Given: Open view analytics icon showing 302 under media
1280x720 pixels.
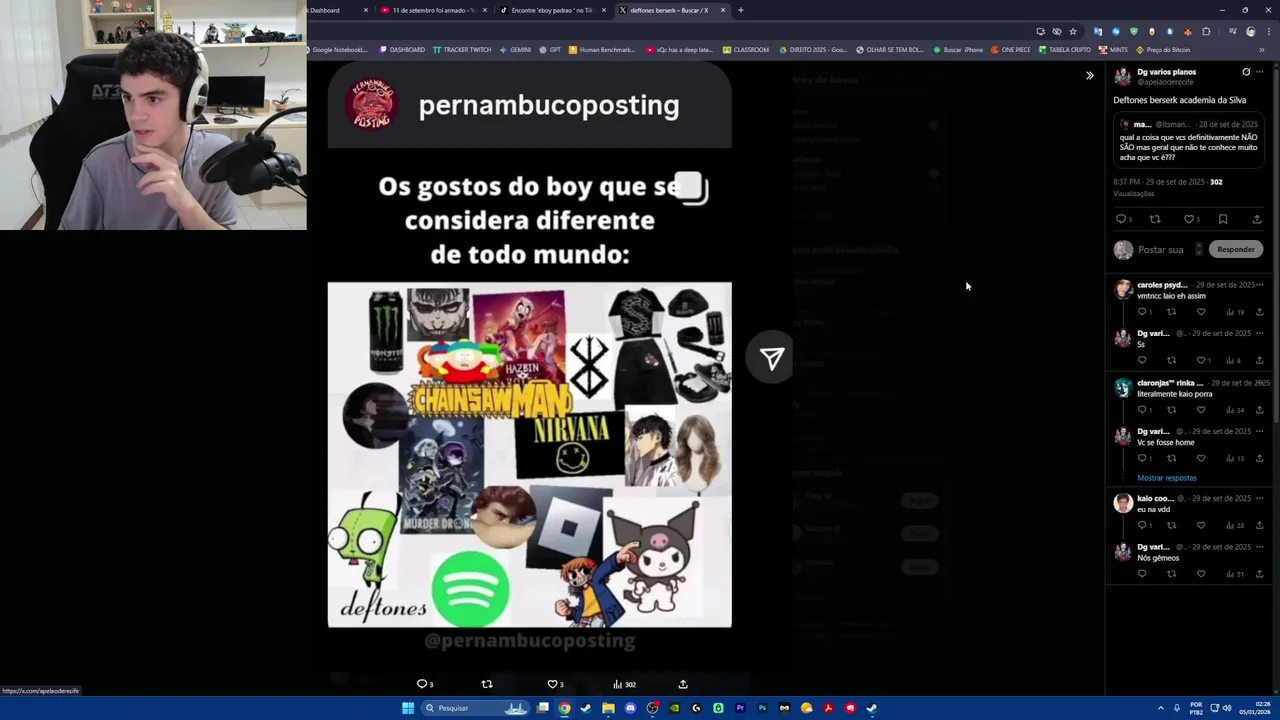Looking at the screenshot, I should pos(624,684).
